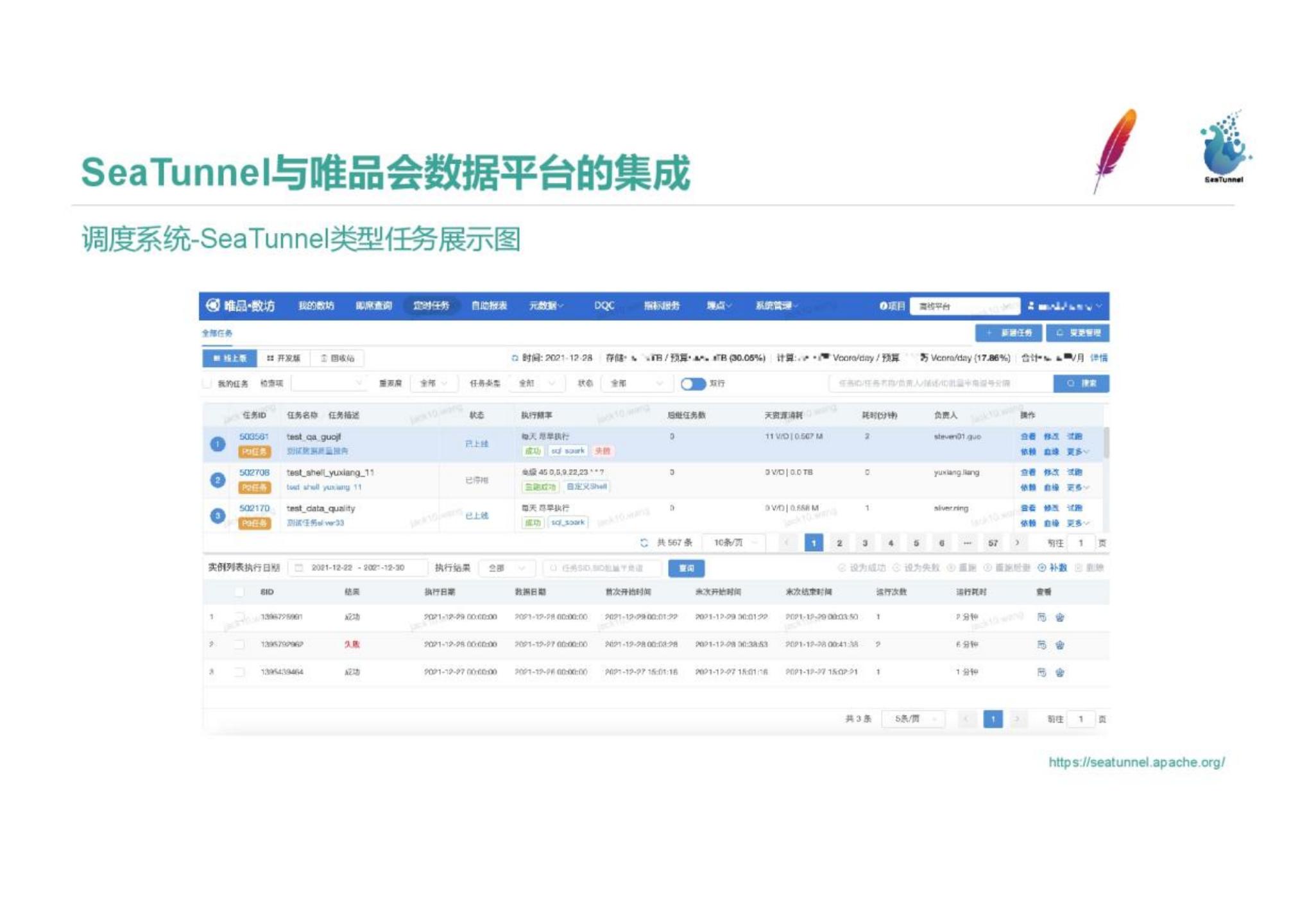Click the refresh icon next to 共 567 条
The width and height of the screenshot is (1307, 924).
(644, 543)
